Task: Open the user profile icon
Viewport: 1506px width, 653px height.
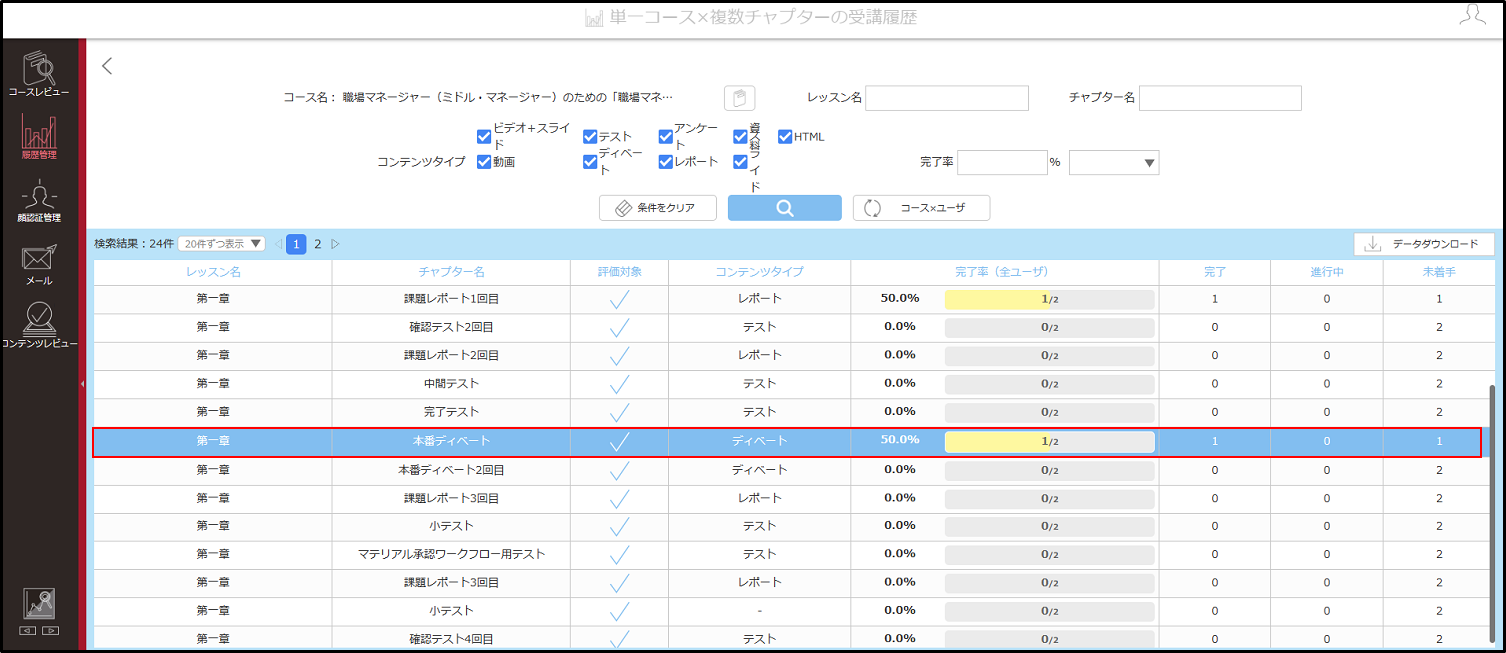Action: click(1472, 14)
